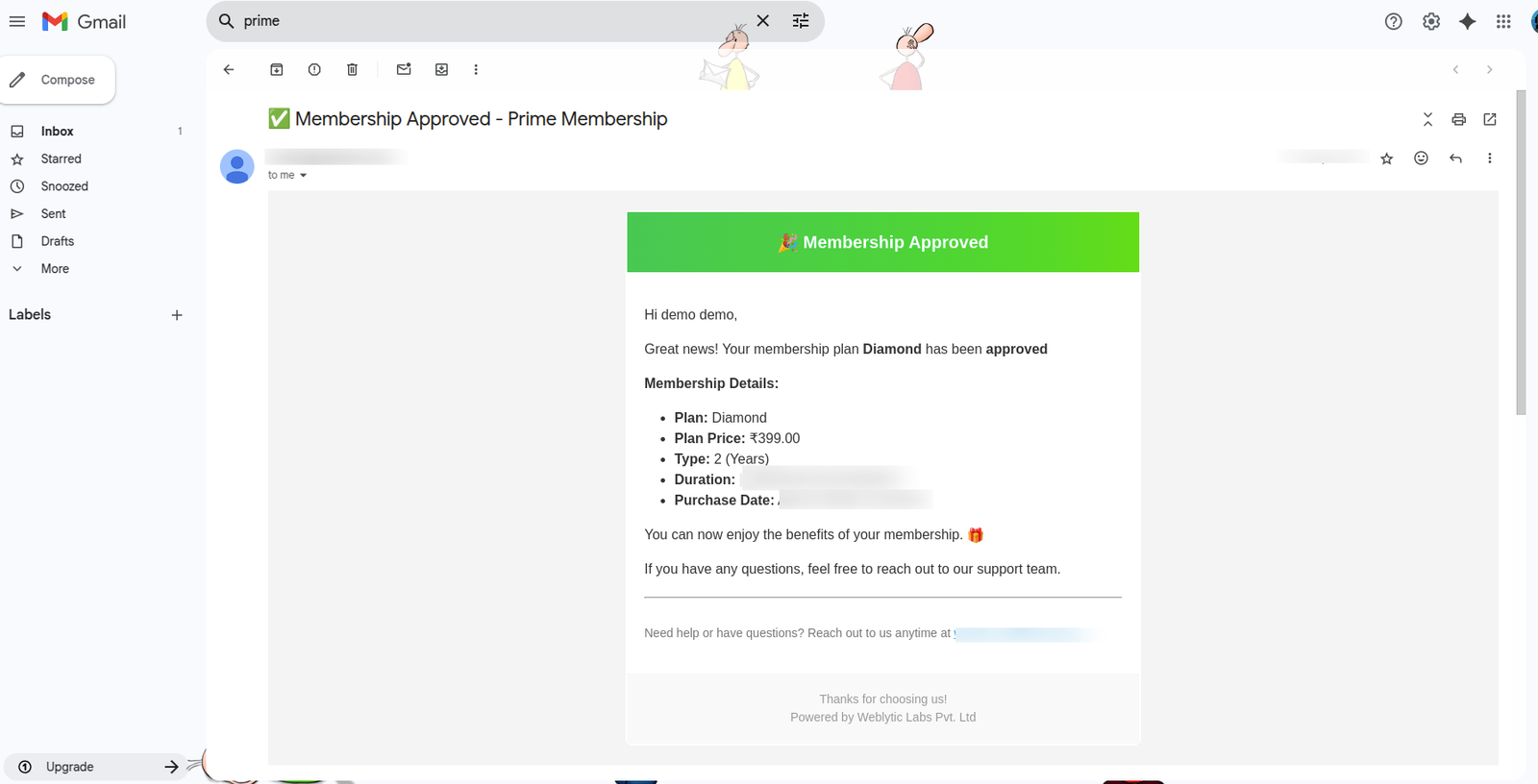Screen dimensions: 1538x784
Task: Mark the email as unread
Action: click(x=403, y=69)
